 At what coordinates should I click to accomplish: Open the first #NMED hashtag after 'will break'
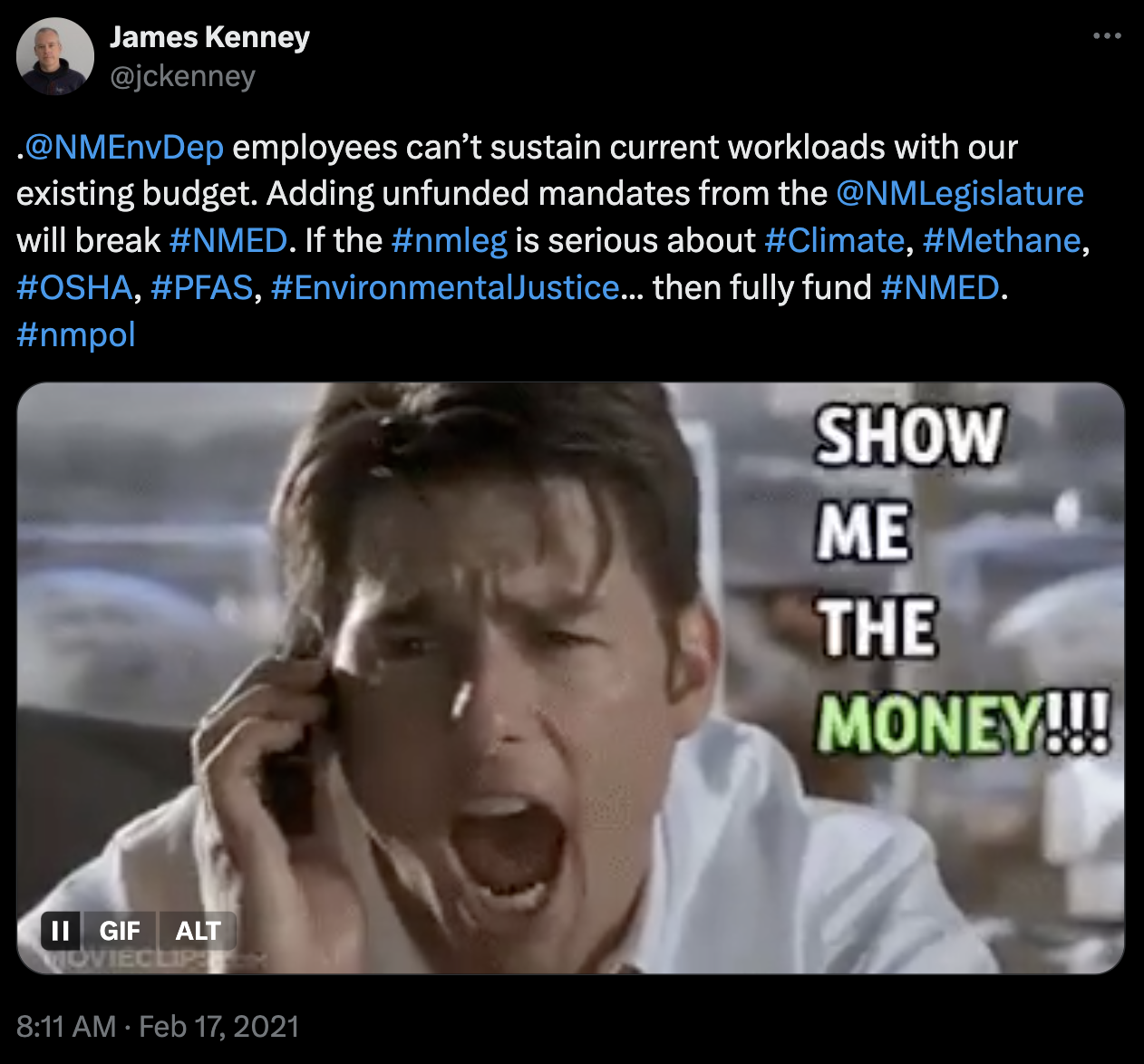228,241
